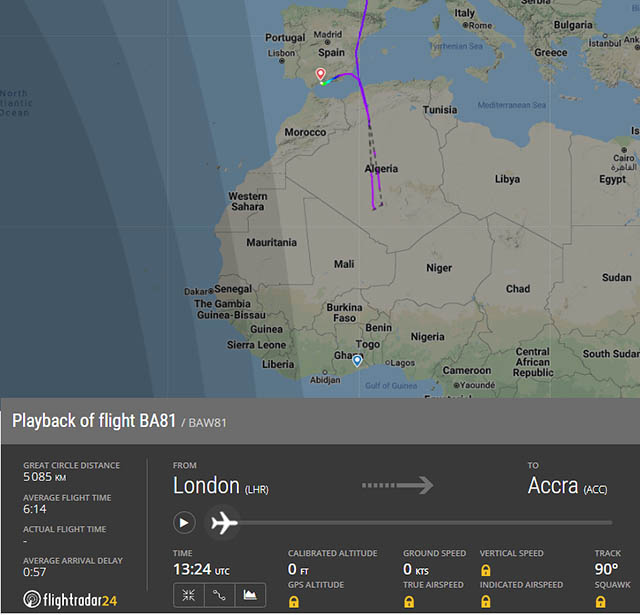
Task: Click the Indicated Airspeed lock icon
Action: coord(486,602)
